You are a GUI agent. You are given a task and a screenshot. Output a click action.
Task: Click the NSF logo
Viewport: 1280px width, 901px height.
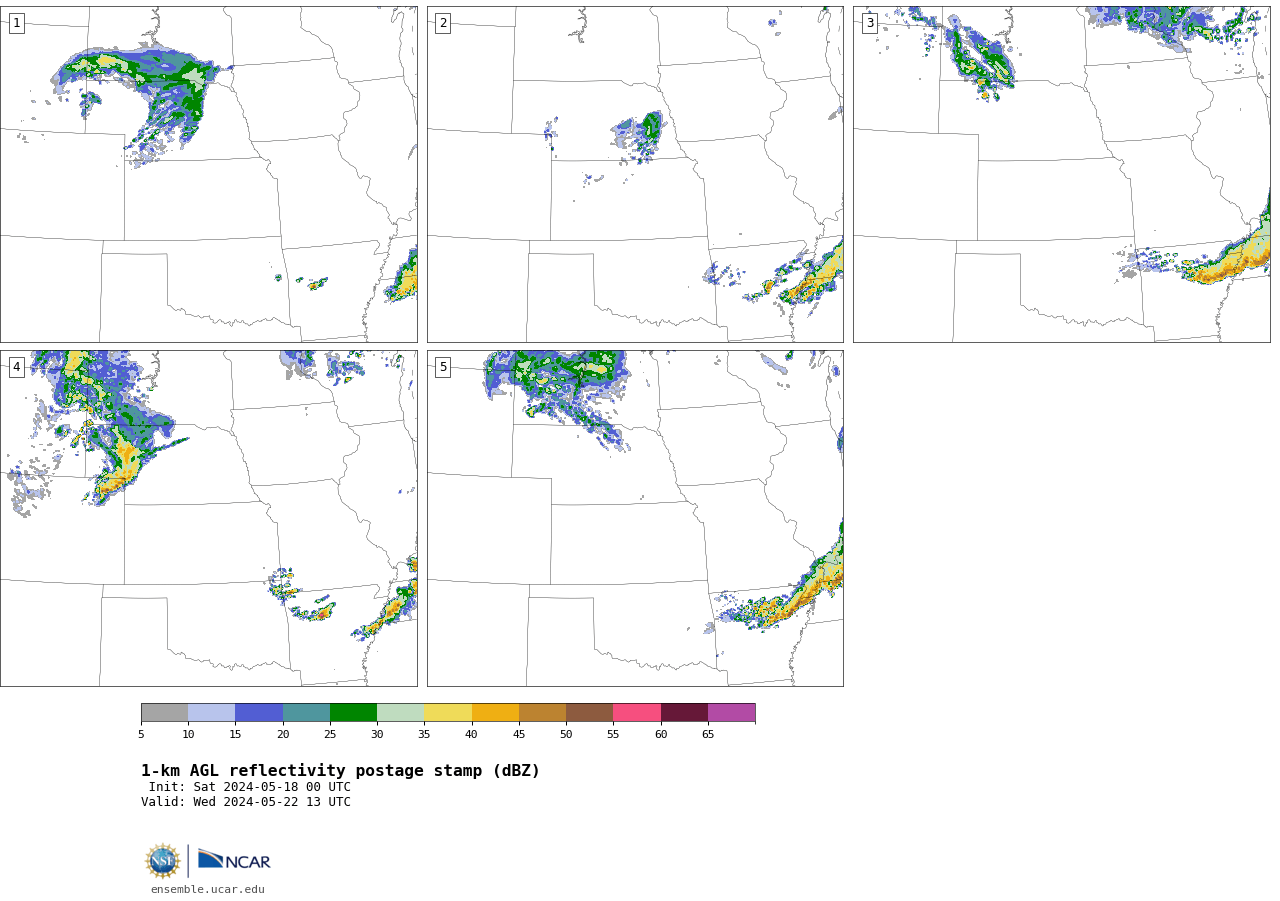point(163,861)
